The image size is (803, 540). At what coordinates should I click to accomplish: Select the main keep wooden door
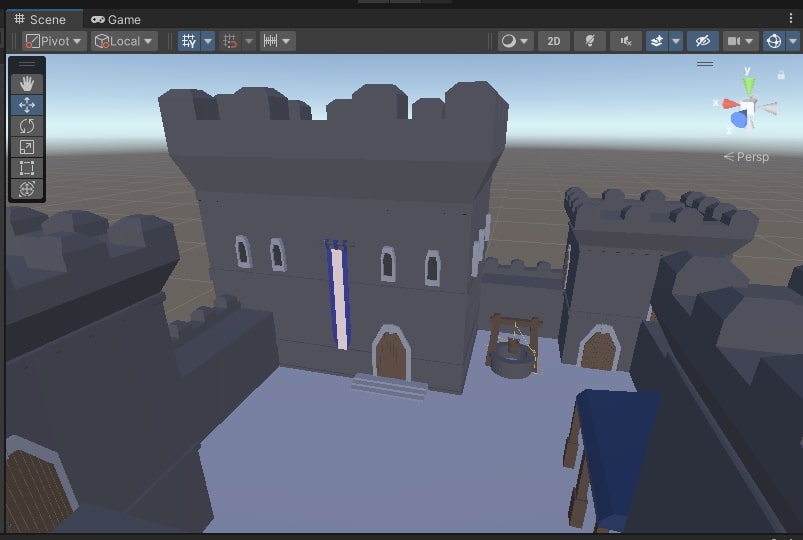tap(391, 355)
